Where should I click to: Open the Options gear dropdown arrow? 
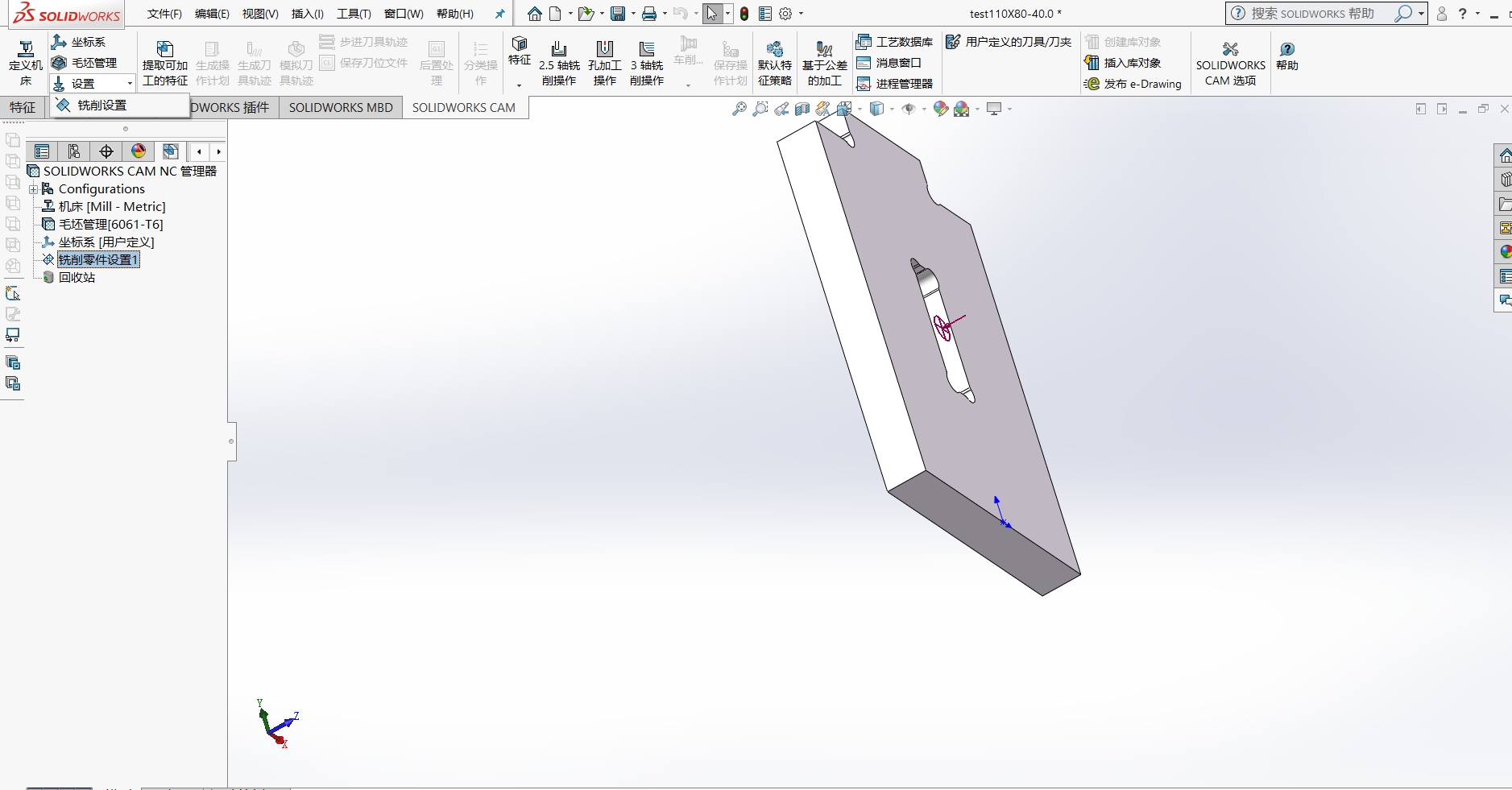pyautogui.click(x=801, y=14)
